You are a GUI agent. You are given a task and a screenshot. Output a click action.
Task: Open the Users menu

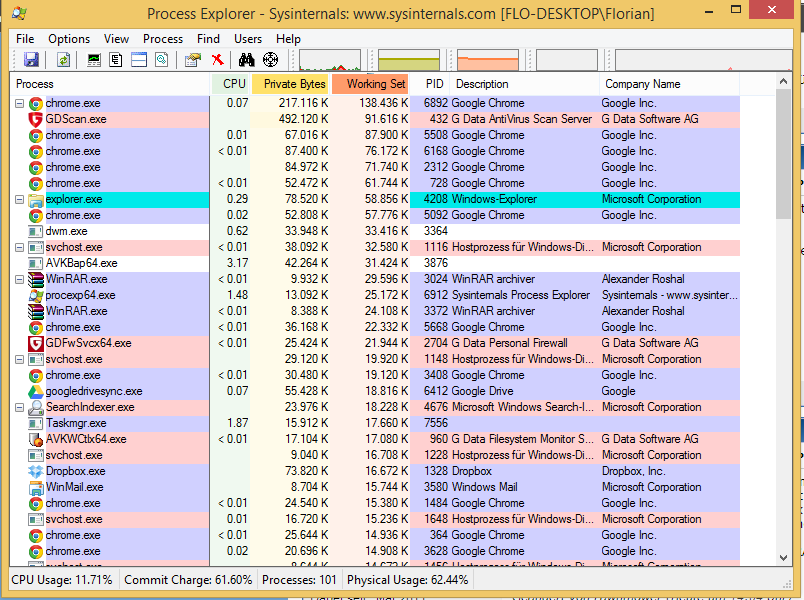(248, 39)
